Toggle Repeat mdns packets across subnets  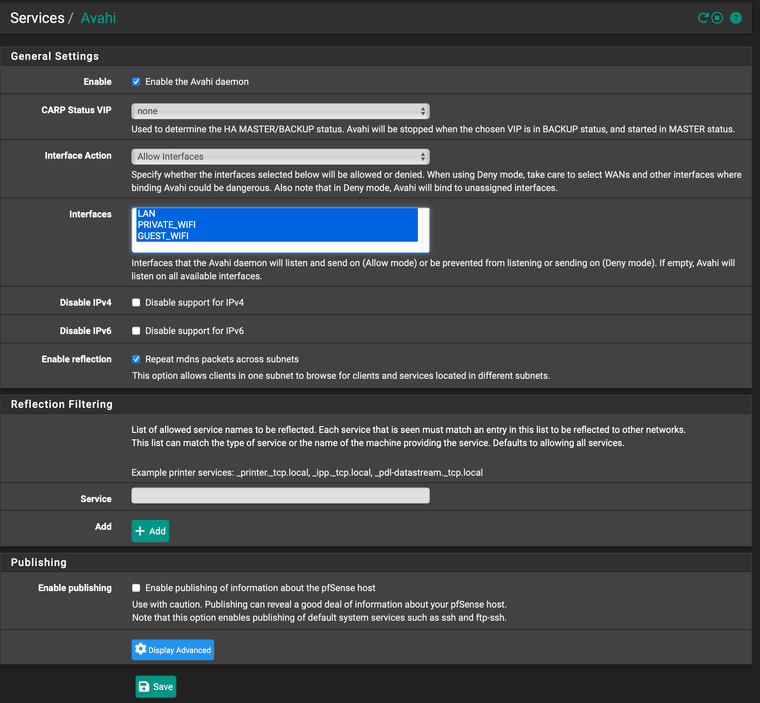pos(136,359)
